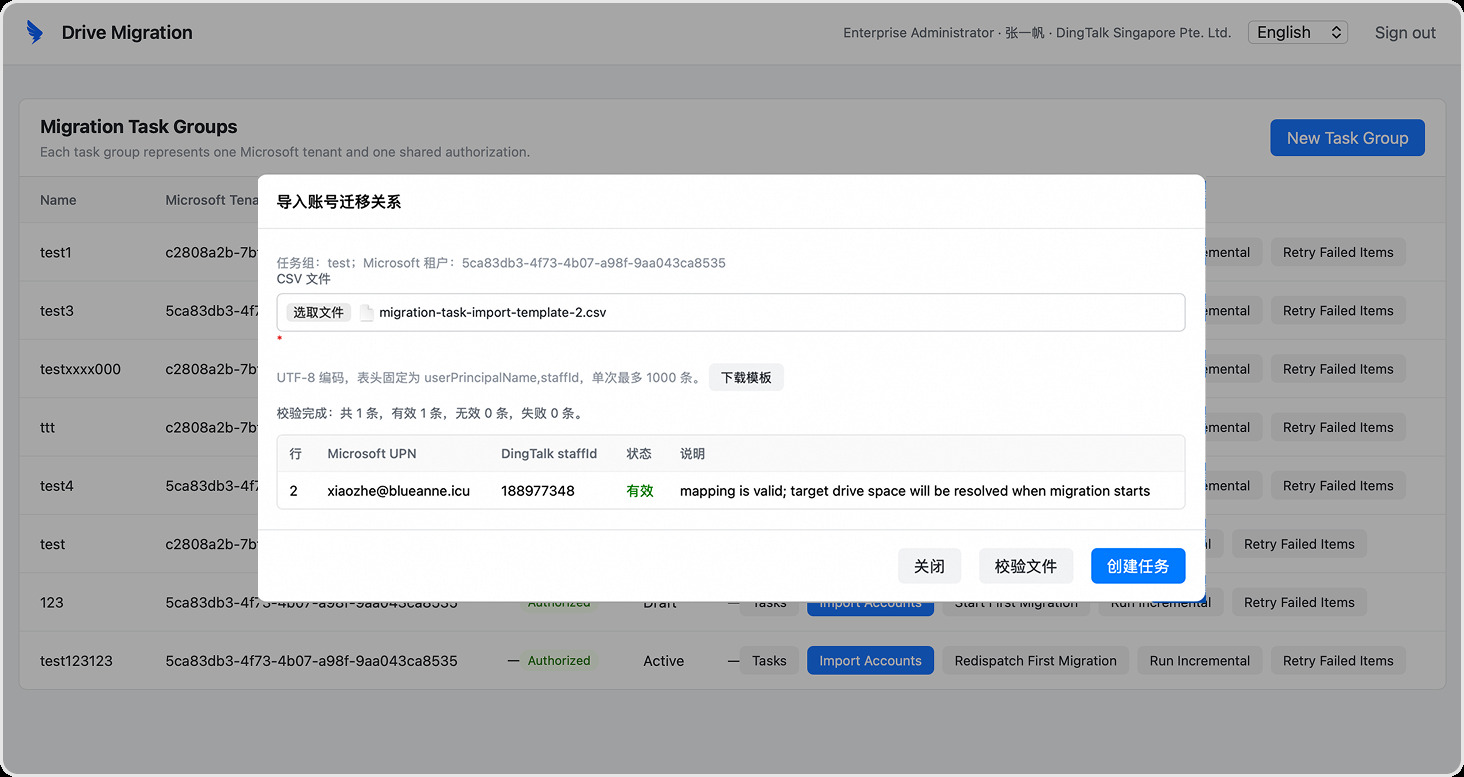The image size is (1464, 777).
Task: Click the green 有效 status
Action: [640, 491]
